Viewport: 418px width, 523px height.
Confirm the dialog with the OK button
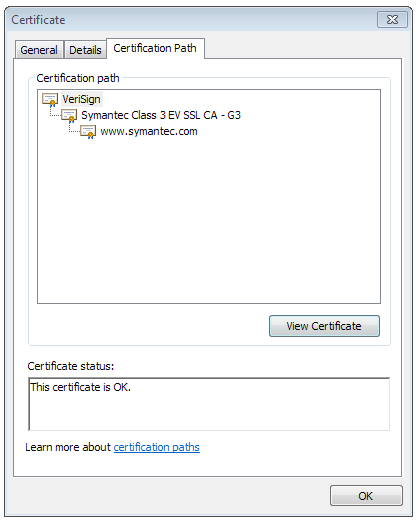coord(366,496)
